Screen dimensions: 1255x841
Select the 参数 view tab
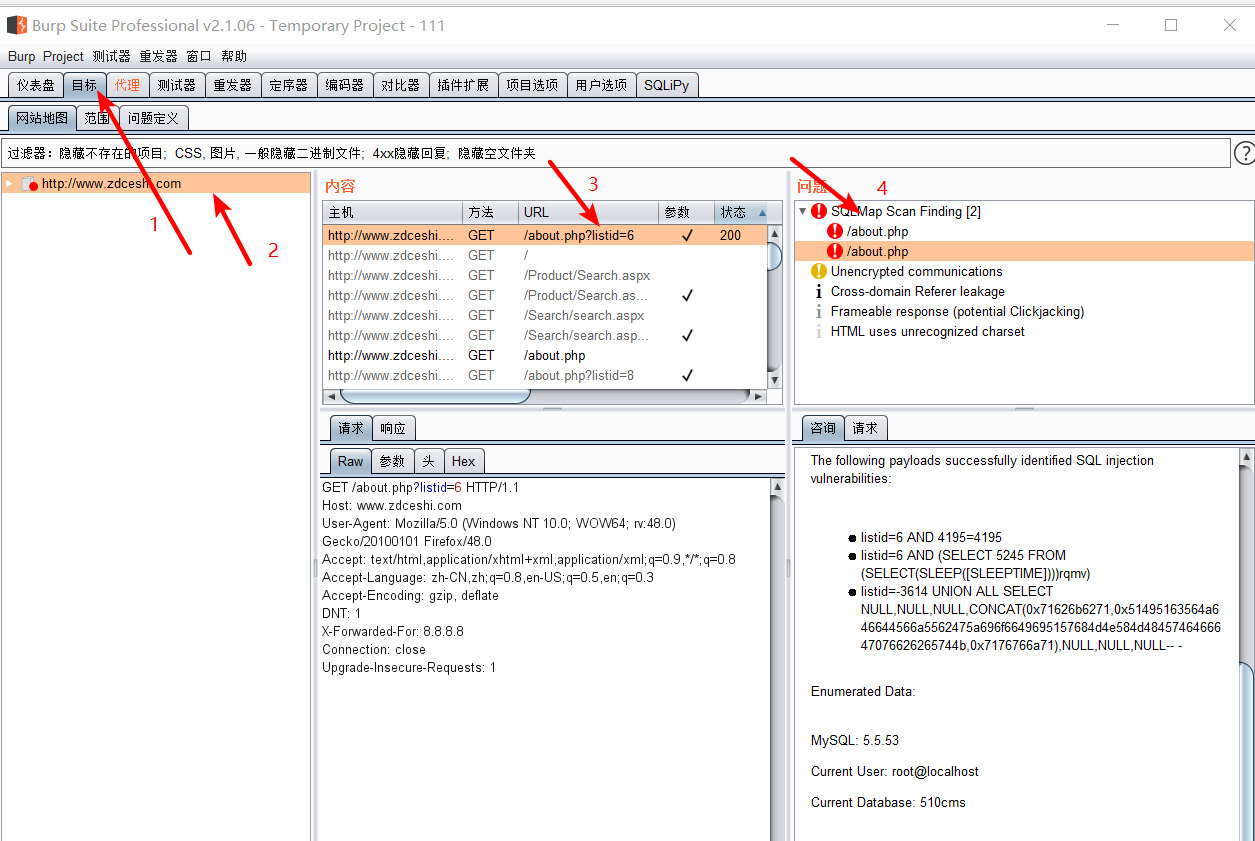tap(392, 461)
